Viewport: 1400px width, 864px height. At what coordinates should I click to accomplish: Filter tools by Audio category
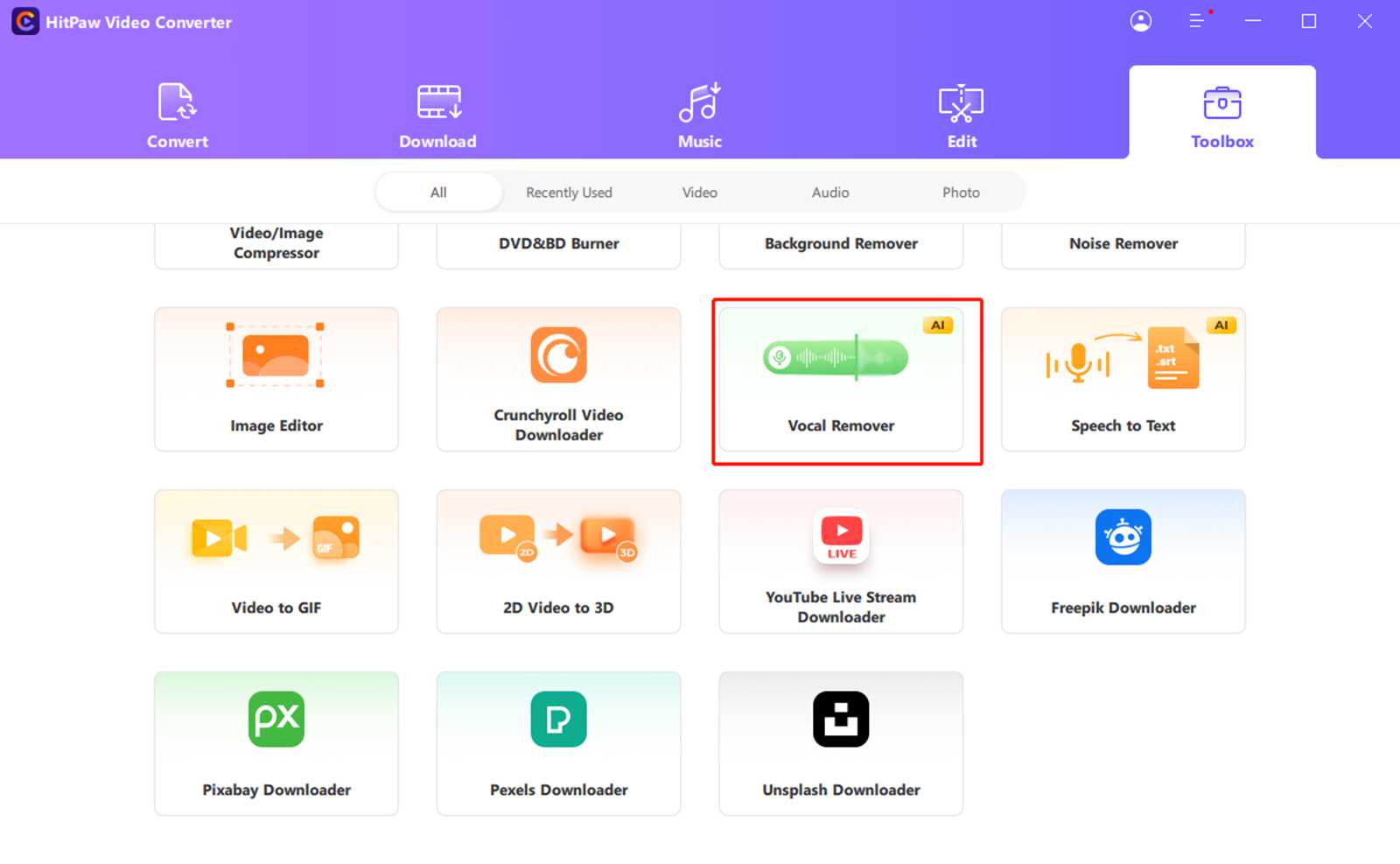(829, 192)
